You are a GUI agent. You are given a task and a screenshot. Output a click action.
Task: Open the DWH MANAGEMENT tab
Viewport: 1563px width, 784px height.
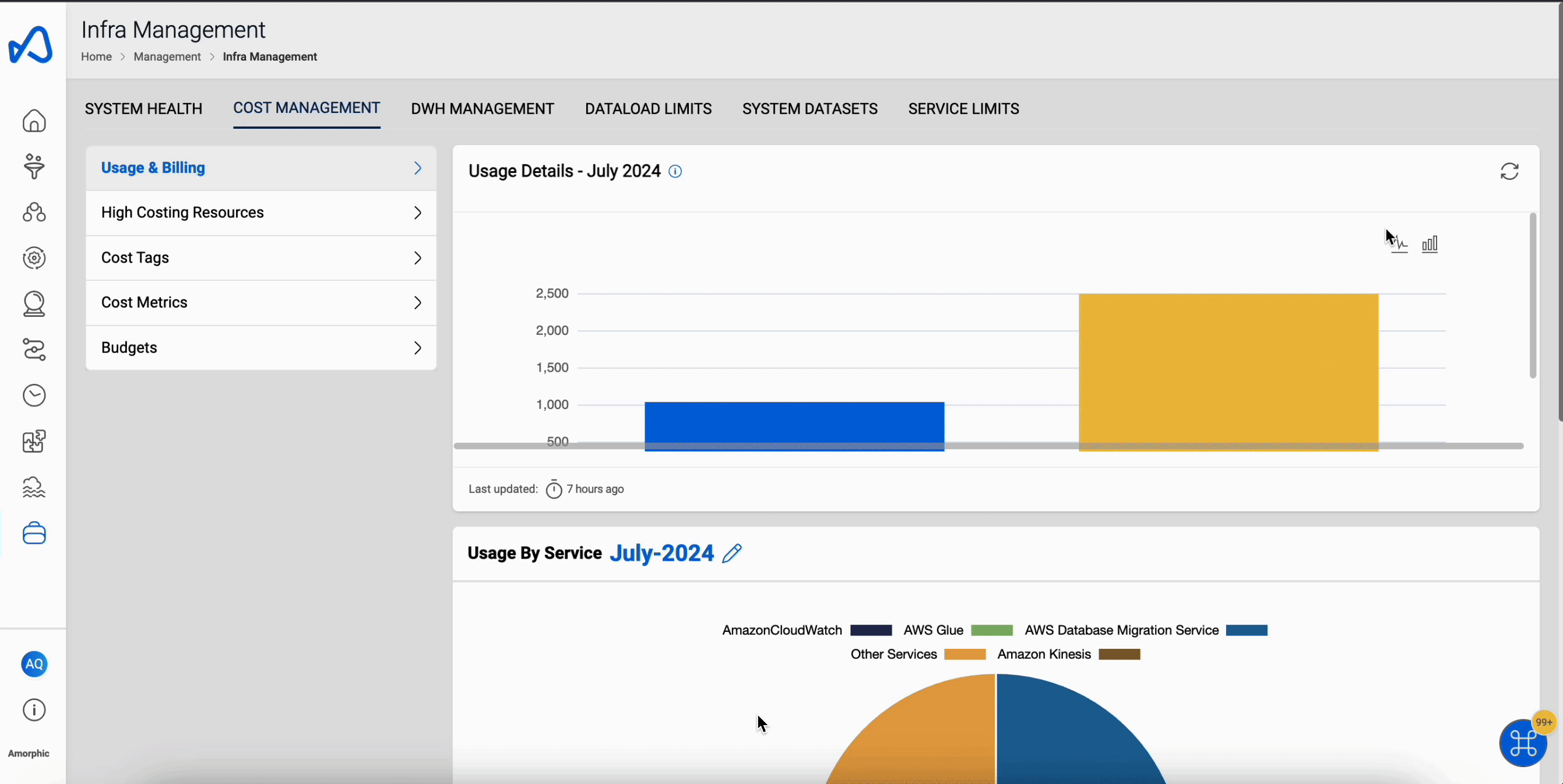click(x=483, y=108)
